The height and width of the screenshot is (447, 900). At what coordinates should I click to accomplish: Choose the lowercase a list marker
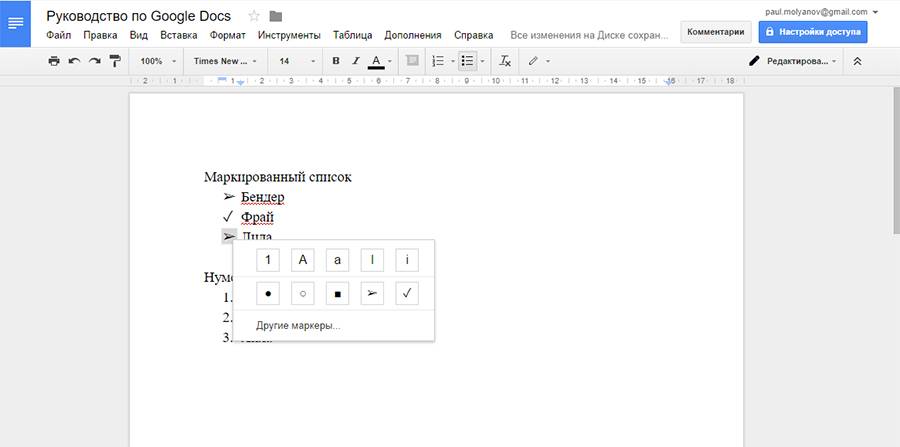(338, 260)
